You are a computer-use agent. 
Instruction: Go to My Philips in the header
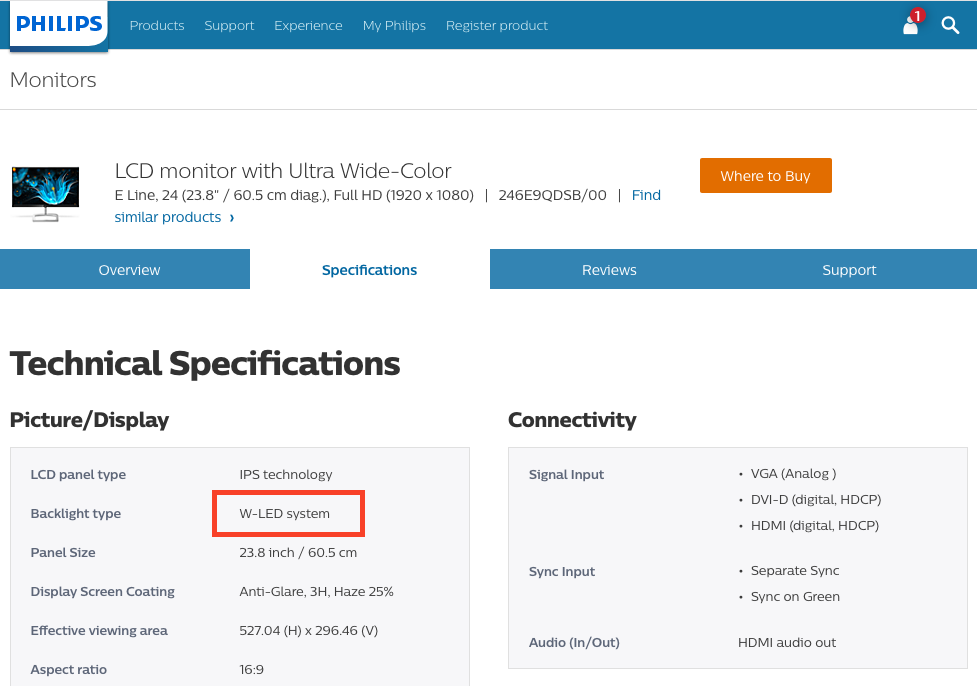(x=394, y=26)
